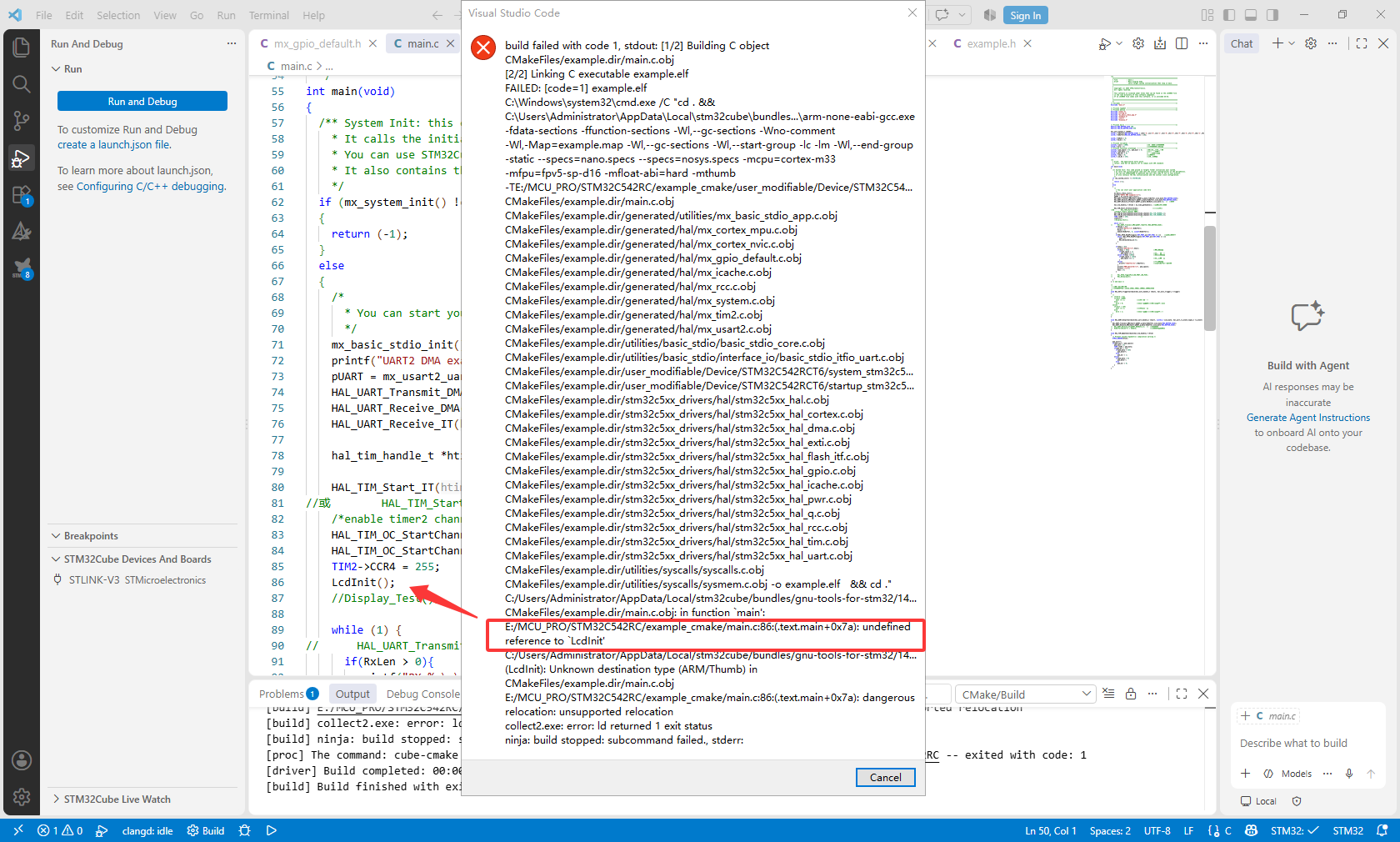Screen dimensions: 1400x842
Task: Open errors and warnings count in status bar
Action: (x=60, y=830)
